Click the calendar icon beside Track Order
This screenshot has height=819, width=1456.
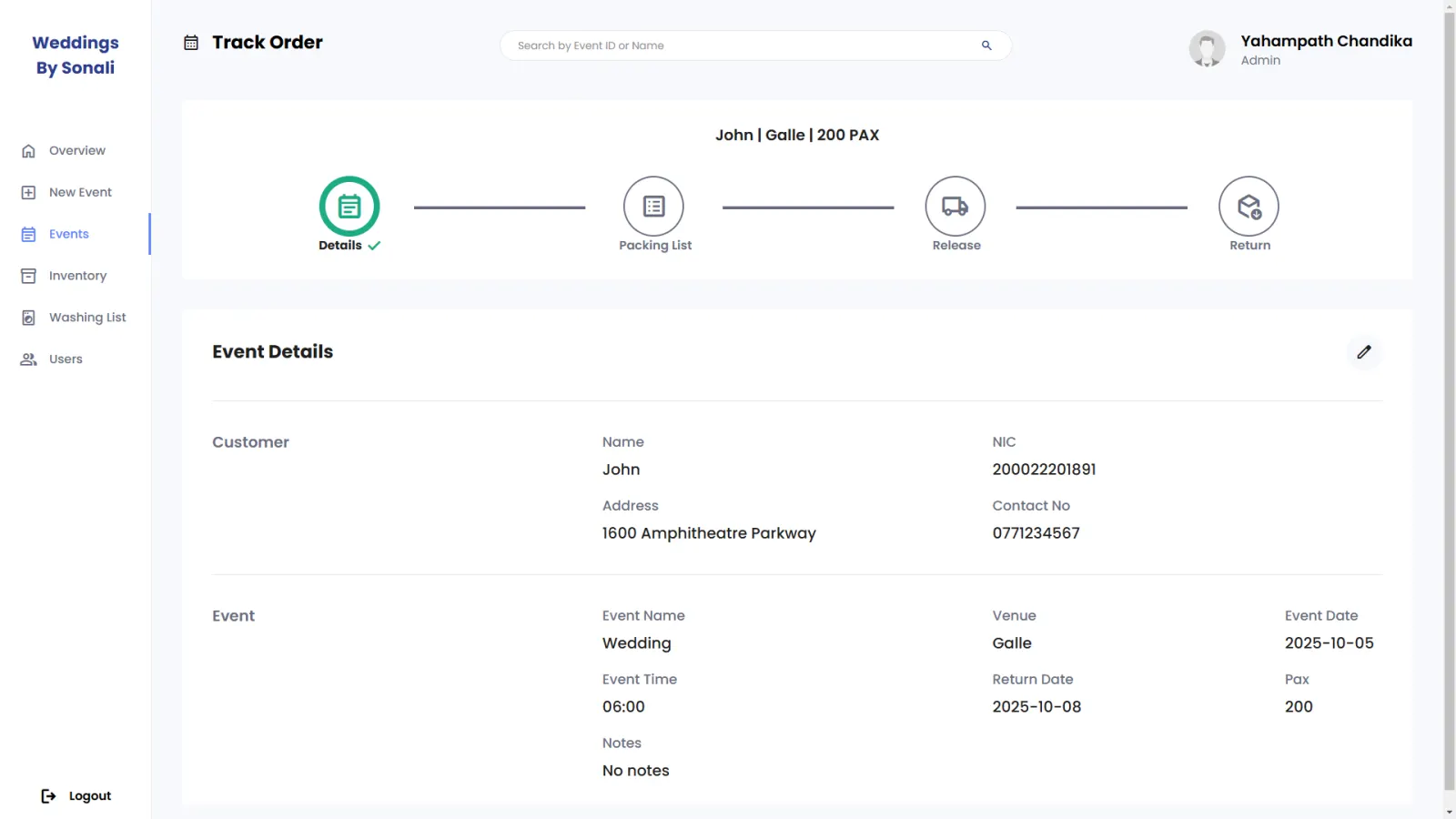(x=191, y=43)
